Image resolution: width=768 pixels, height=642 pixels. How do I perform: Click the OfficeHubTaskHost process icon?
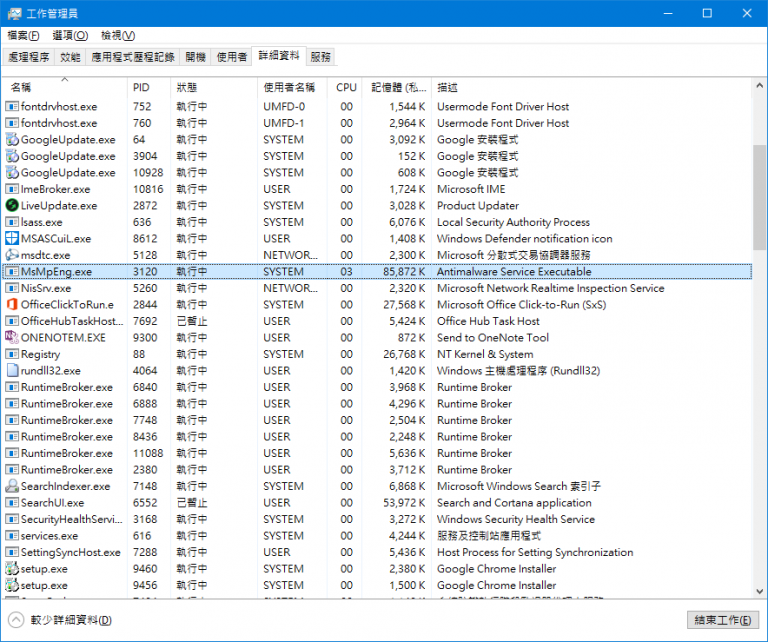(12, 321)
